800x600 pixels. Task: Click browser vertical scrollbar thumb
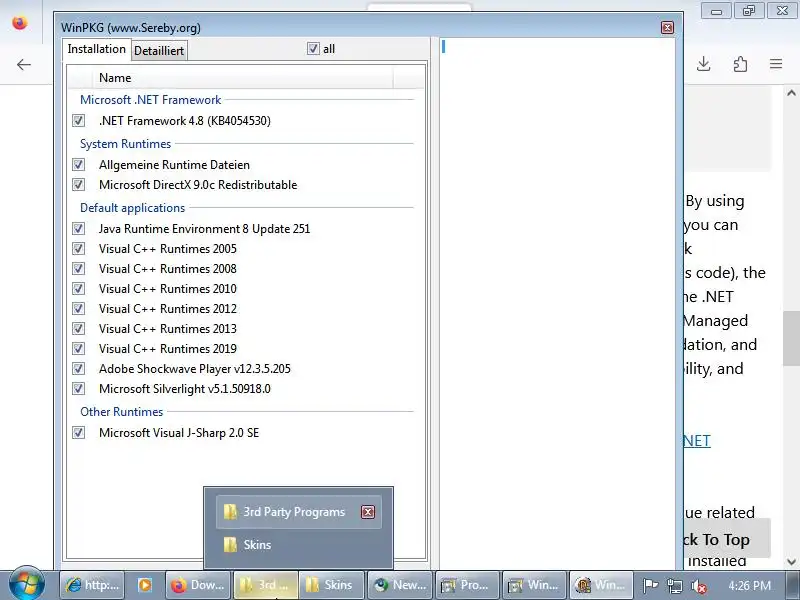791,338
